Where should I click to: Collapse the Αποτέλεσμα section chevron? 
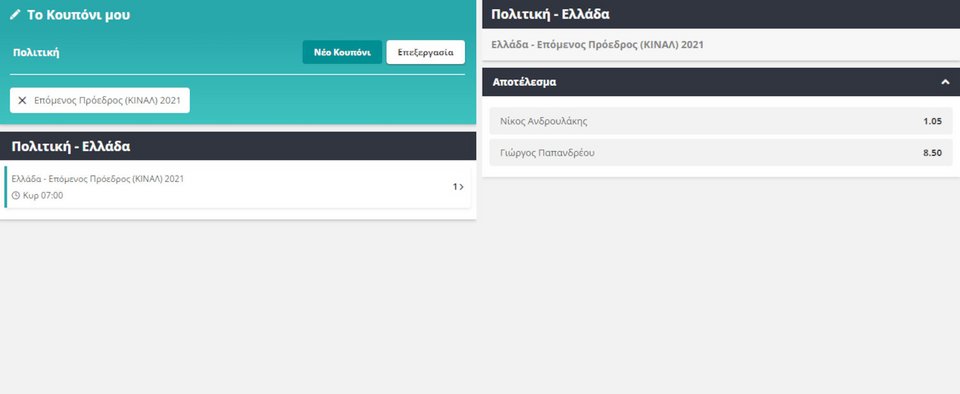coord(945,82)
